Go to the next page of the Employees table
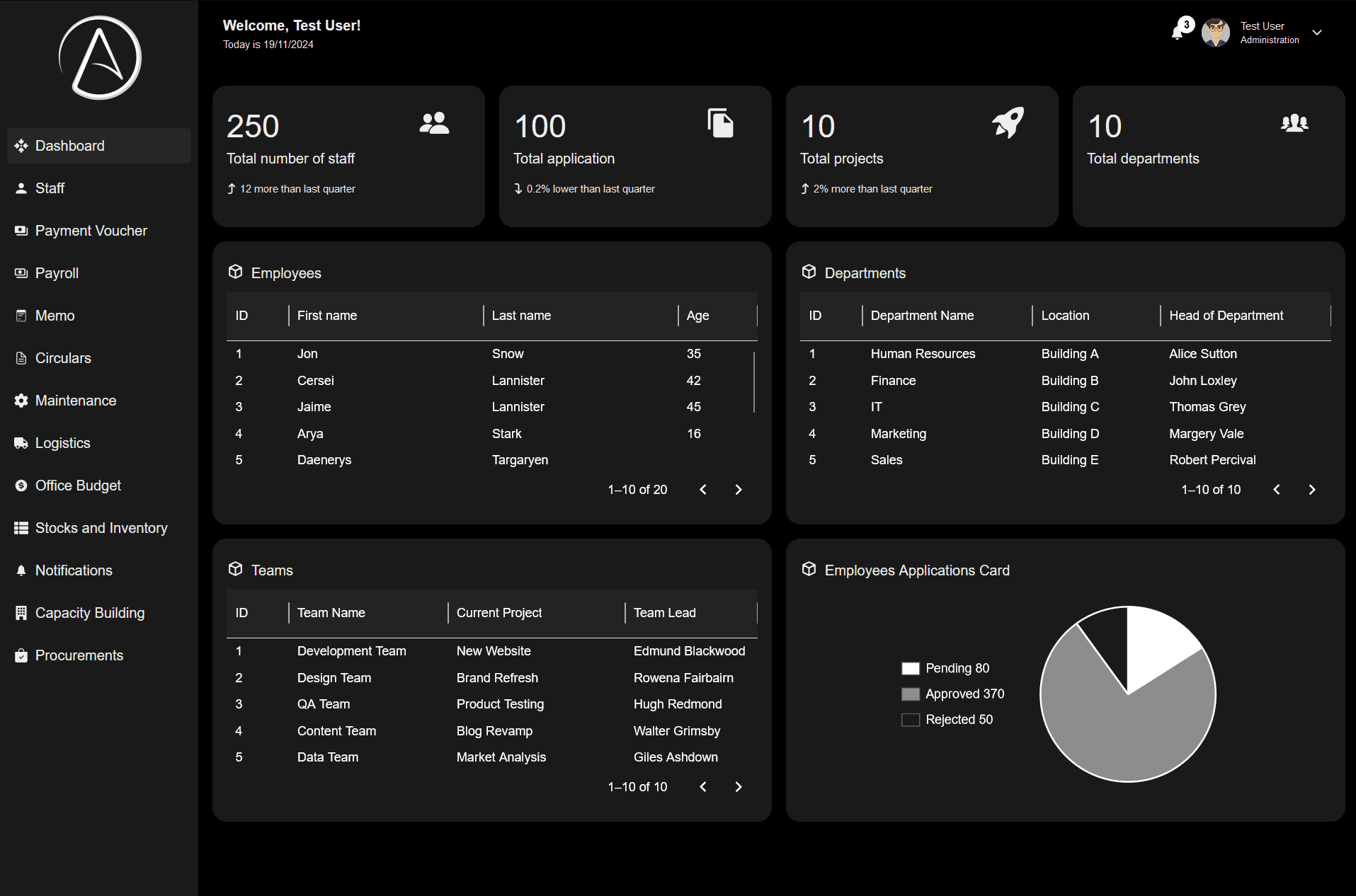Image resolution: width=1356 pixels, height=896 pixels. coord(739,490)
